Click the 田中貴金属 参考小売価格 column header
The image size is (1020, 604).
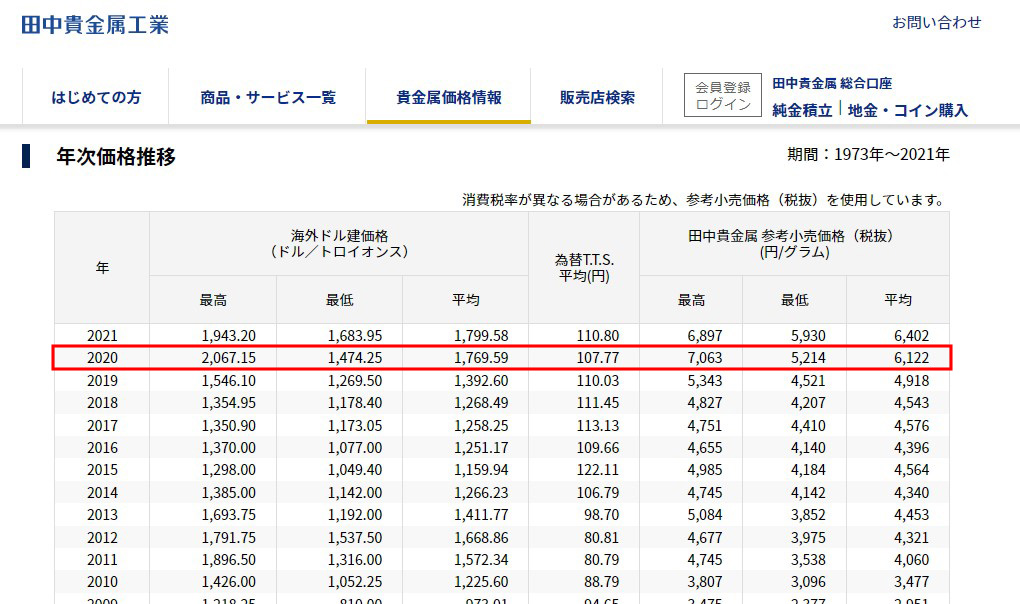(794, 243)
